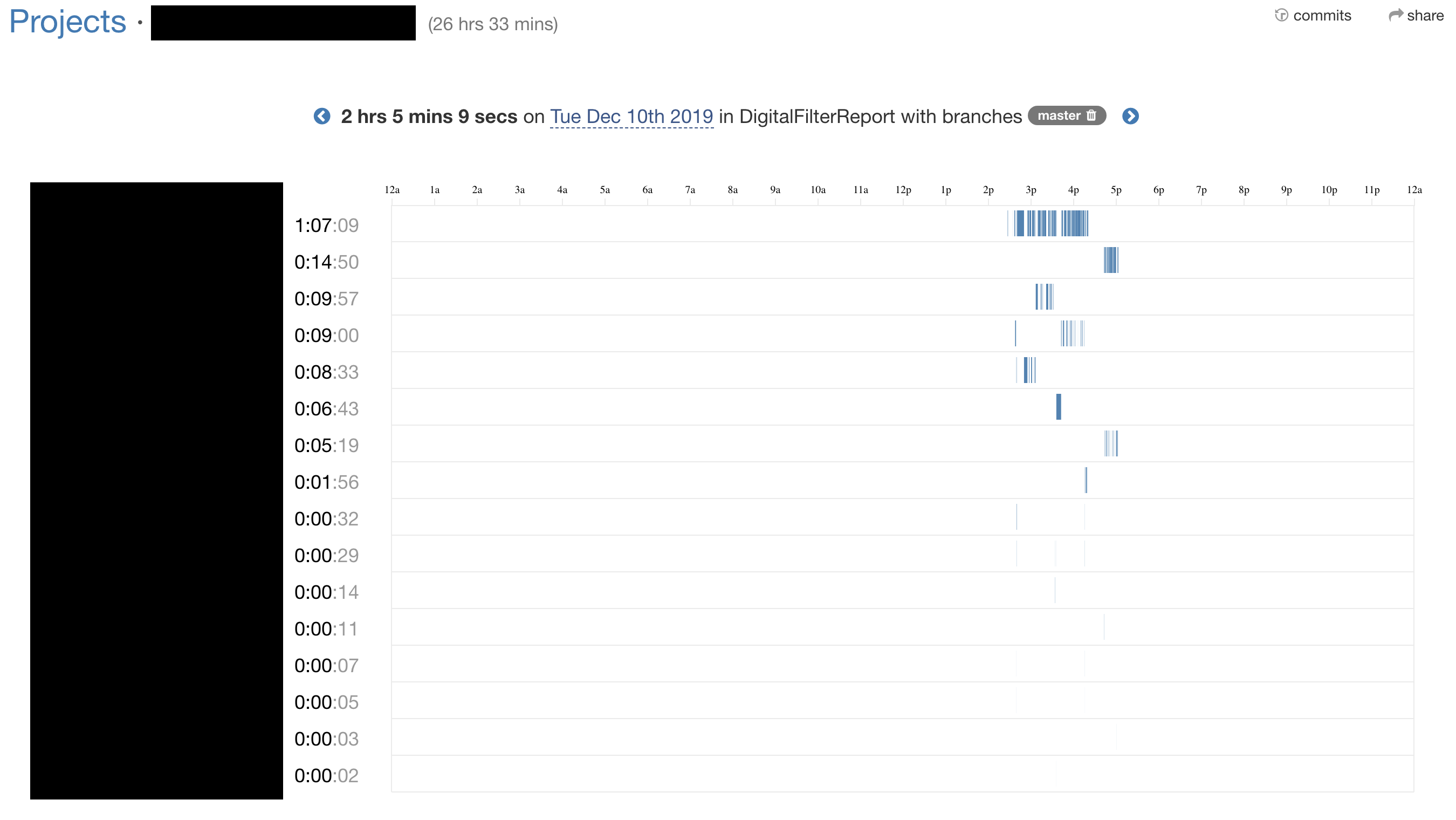
Task: Click the share arrow icon
Action: click(x=1396, y=15)
